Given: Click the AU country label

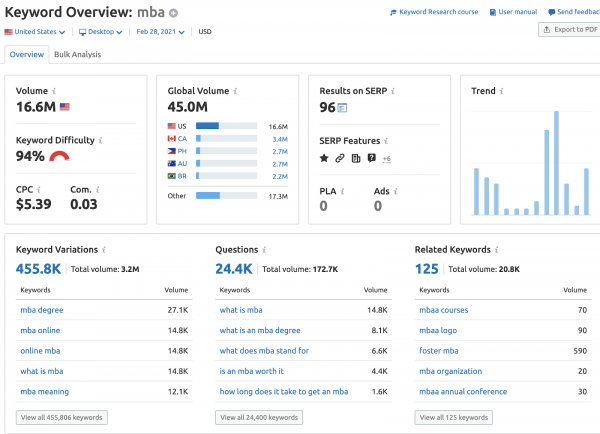Looking at the screenshot, I should (x=182, y=164).
